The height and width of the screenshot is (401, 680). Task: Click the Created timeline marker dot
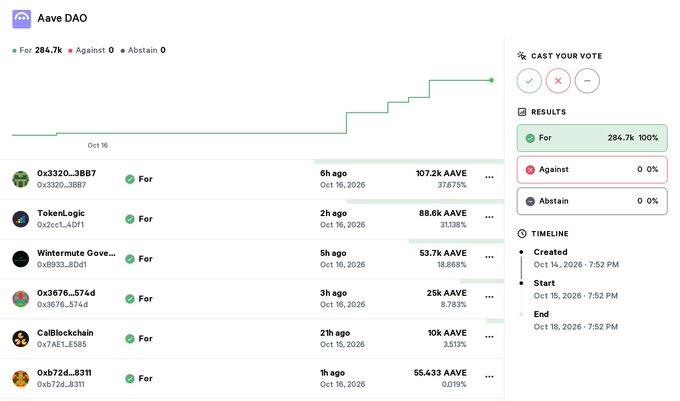(x=521, y=252)
